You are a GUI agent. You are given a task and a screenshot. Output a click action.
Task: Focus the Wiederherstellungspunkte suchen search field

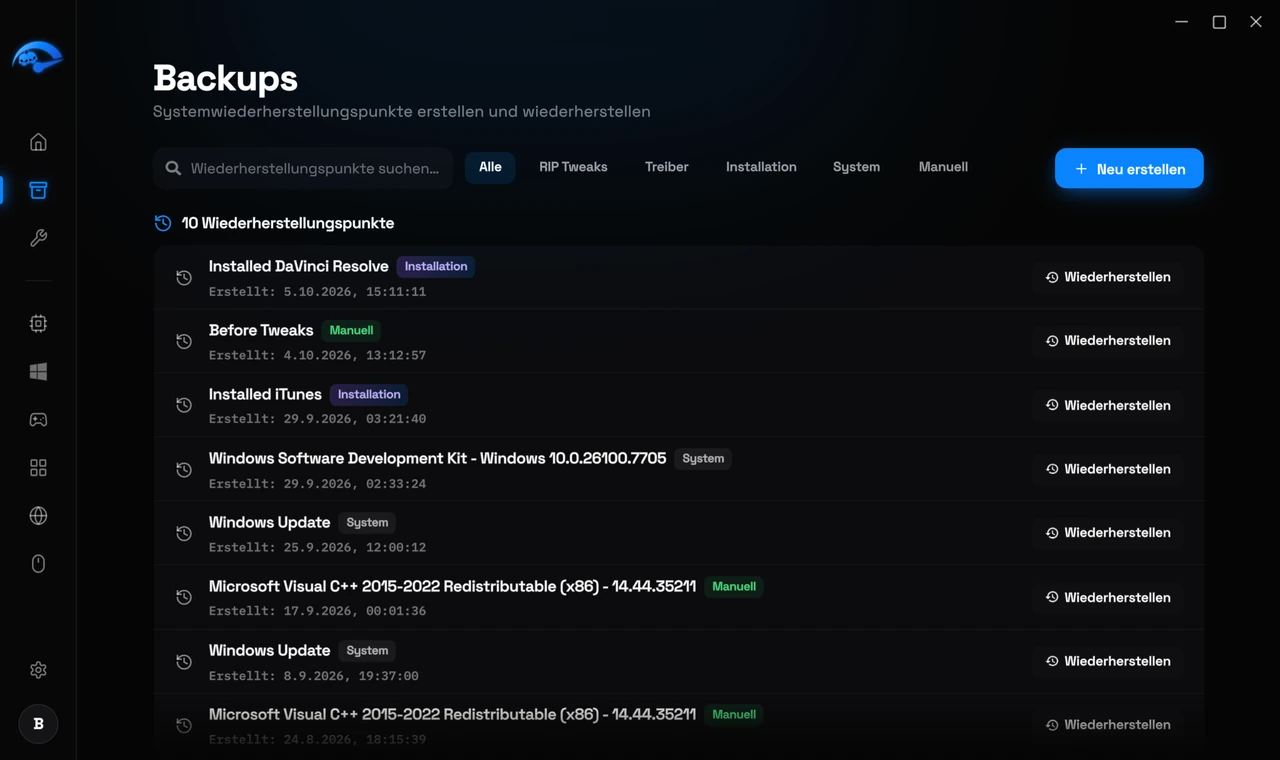coord(303,168)
